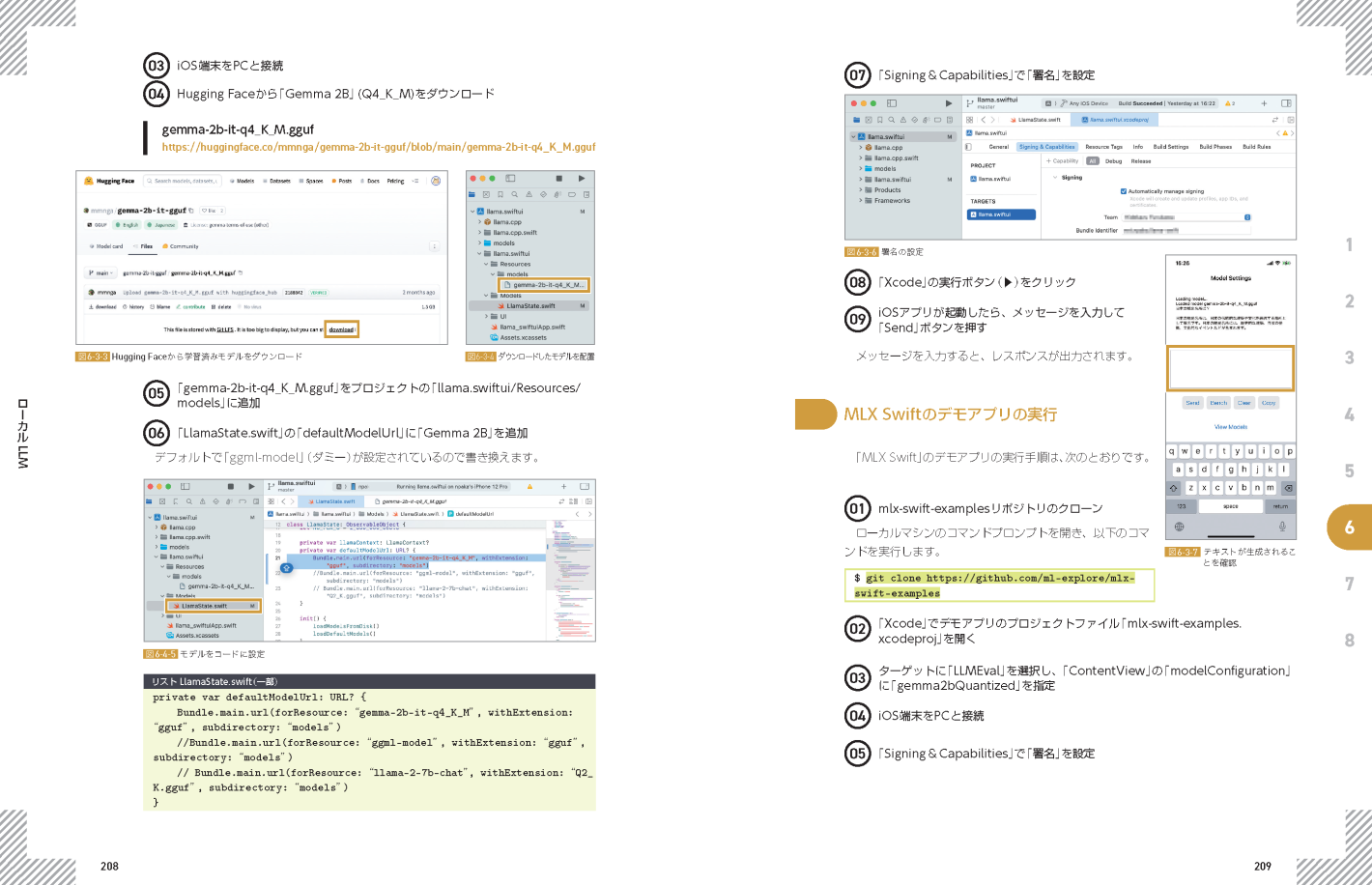
Task: Open the main branch dropdown on Hugging Face
Action: coord(100,273)
